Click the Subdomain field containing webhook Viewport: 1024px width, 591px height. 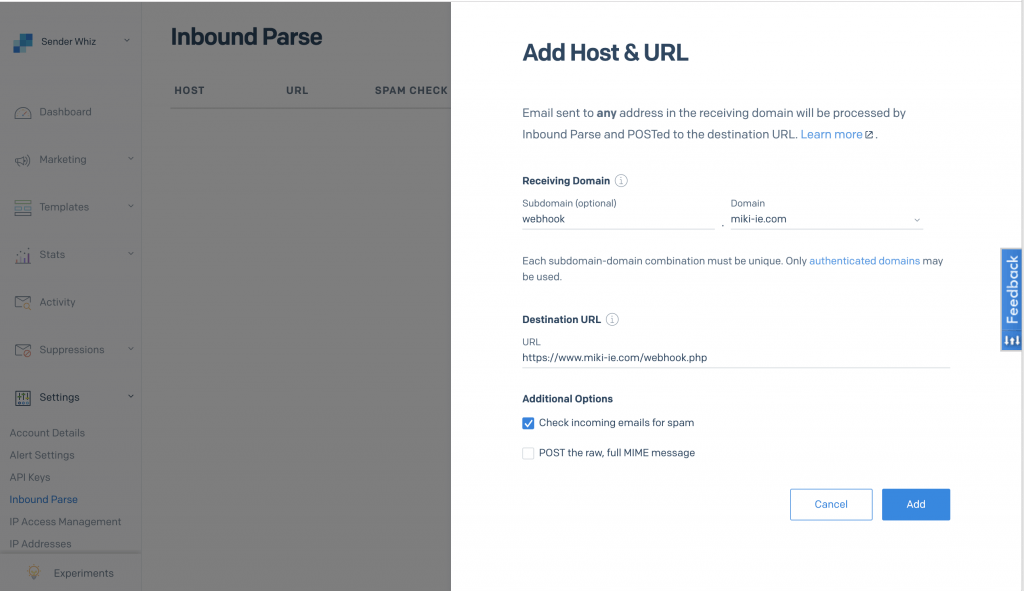(x=617, y=219)
